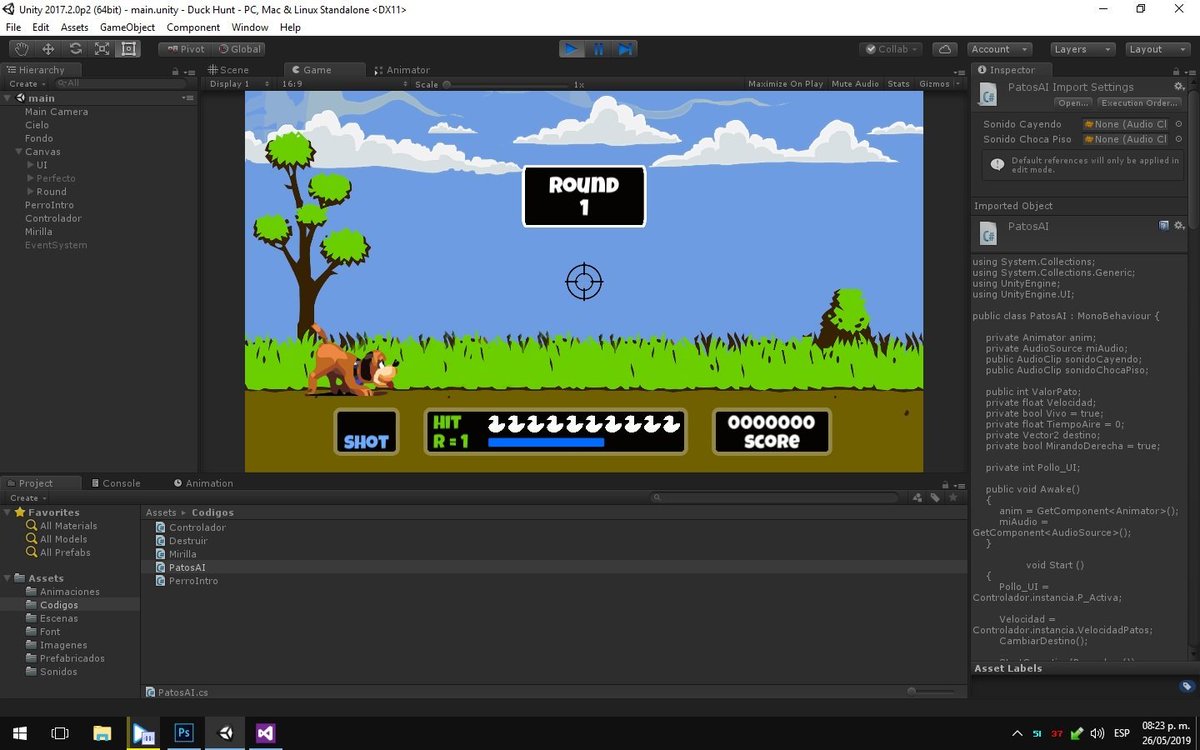Save search star in Project panel

pyautogui.click(x=953, y=497)
